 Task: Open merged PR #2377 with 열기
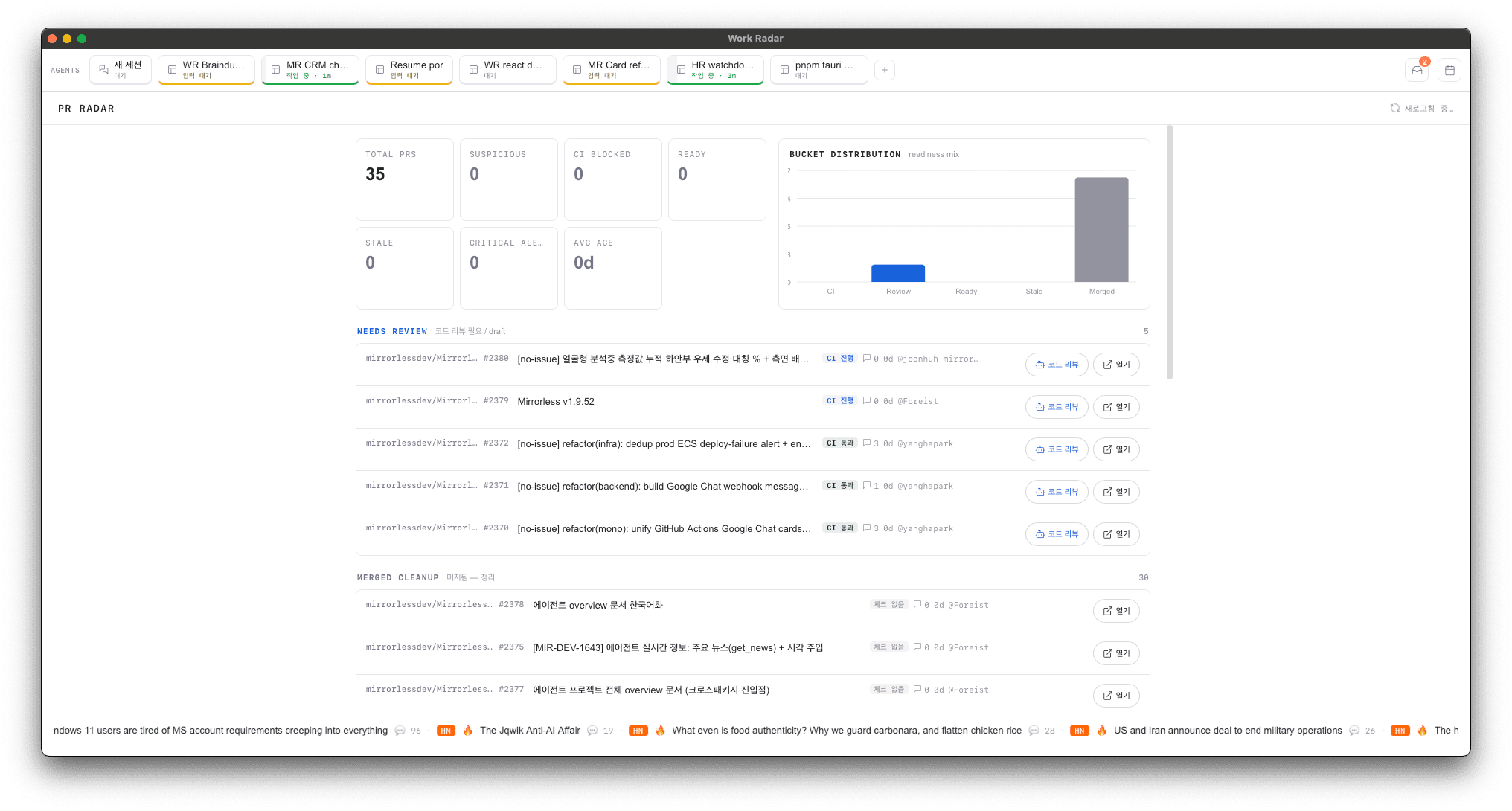point(1116,696)
